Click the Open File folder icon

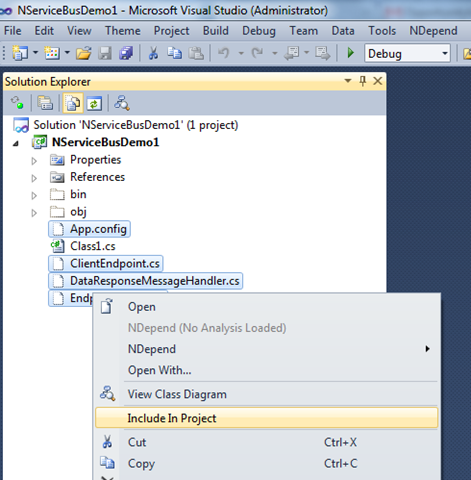click(x=84, y=53)
